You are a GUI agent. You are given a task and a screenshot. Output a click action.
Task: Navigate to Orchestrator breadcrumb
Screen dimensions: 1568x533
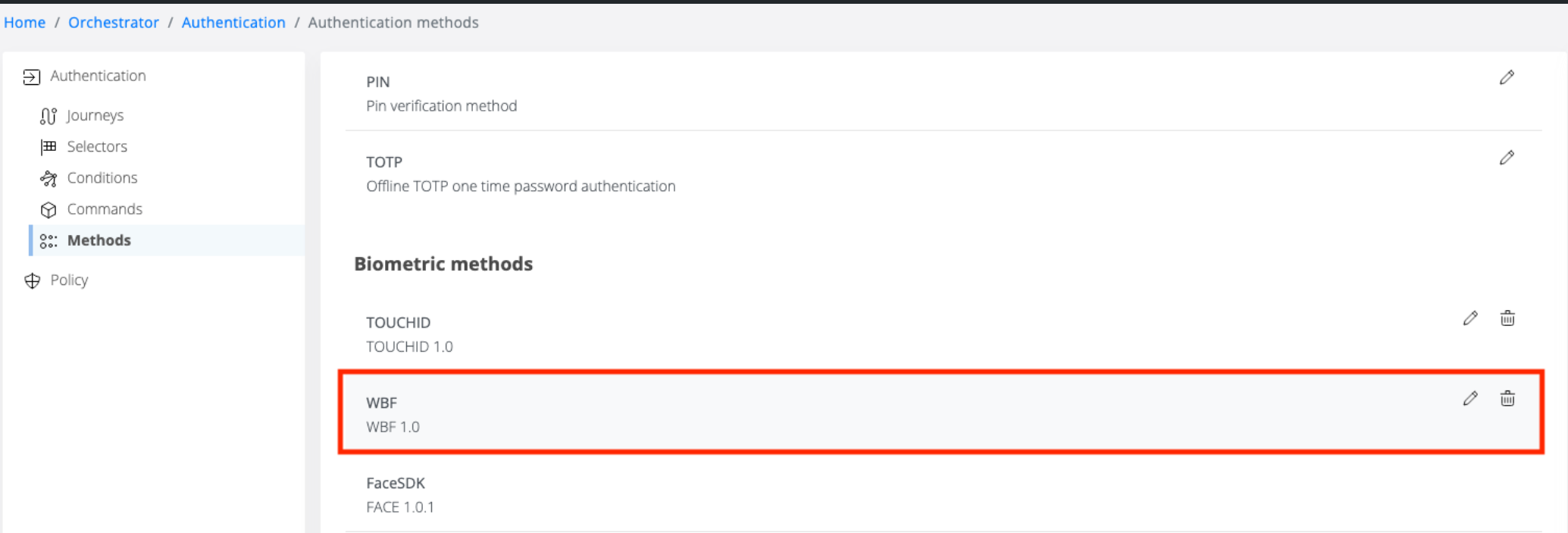[114, 23]
